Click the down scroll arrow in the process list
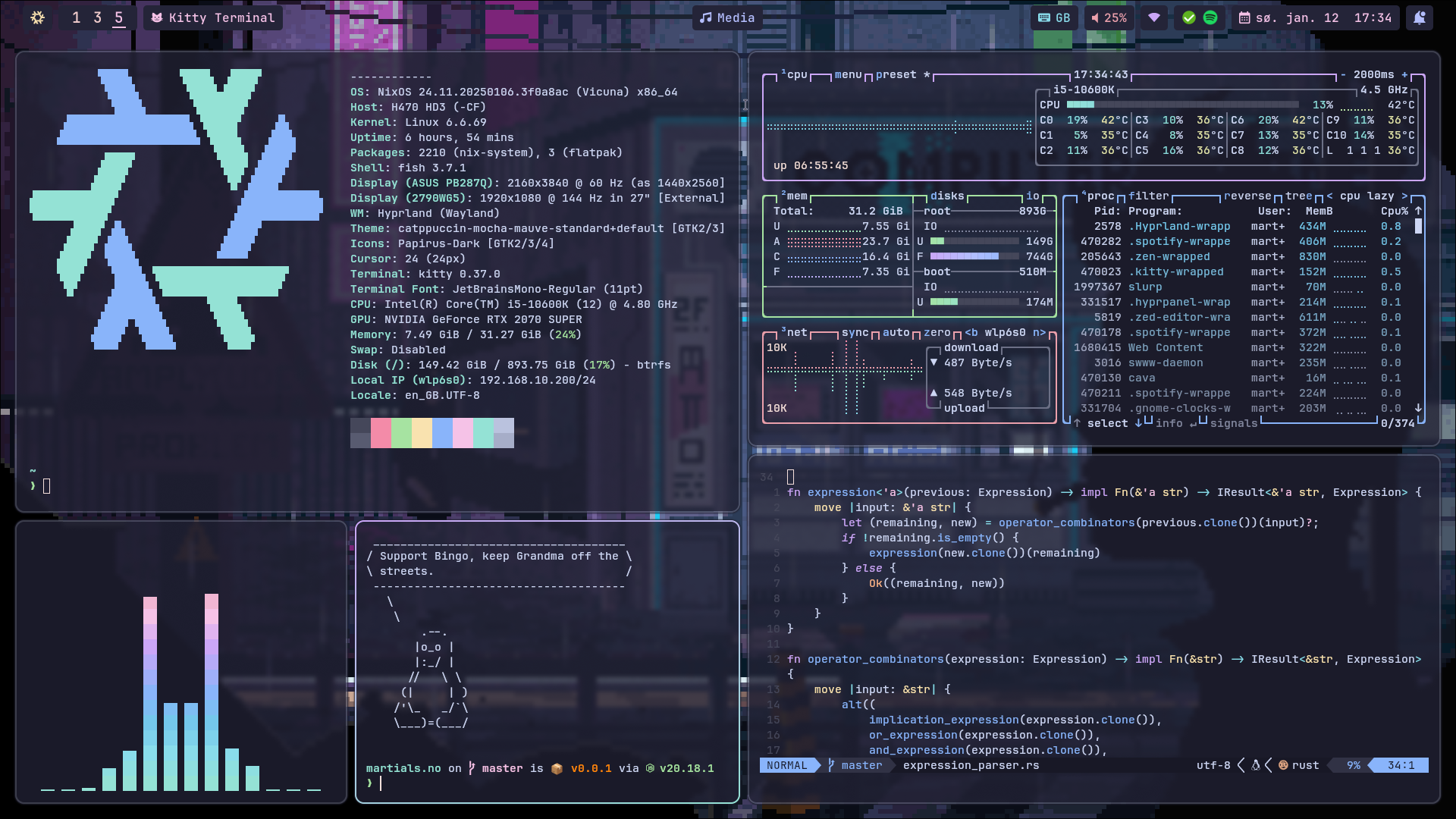This screenshot has width=1456, height=819. 1418,408
